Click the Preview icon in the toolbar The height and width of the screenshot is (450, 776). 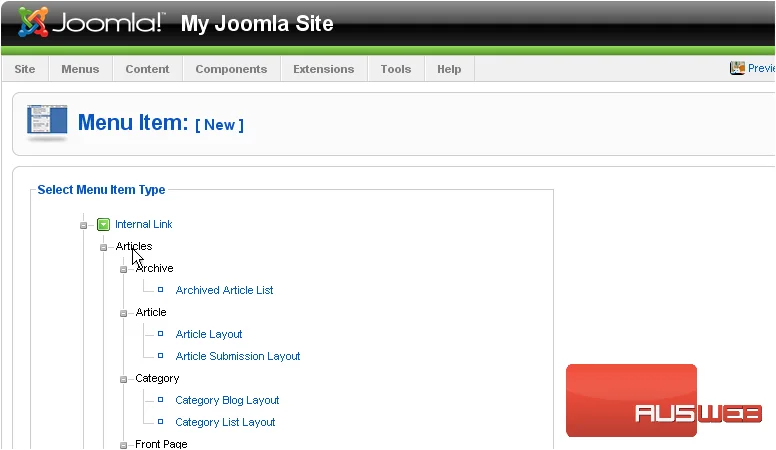(737, 68)
